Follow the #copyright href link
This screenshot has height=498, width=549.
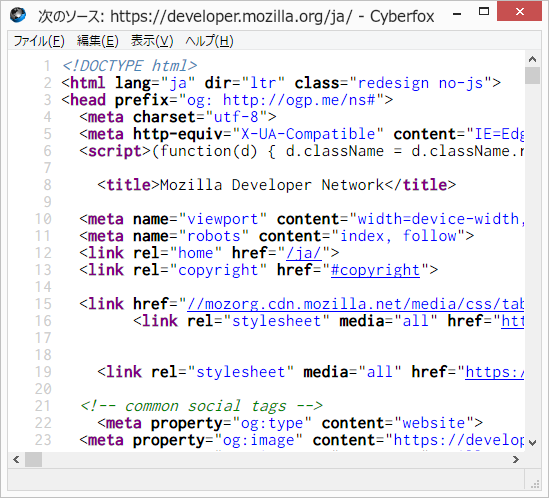pos(375,270)
